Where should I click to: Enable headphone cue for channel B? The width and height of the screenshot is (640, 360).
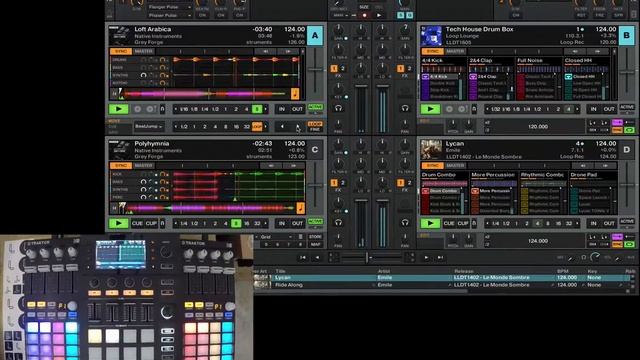405,108
